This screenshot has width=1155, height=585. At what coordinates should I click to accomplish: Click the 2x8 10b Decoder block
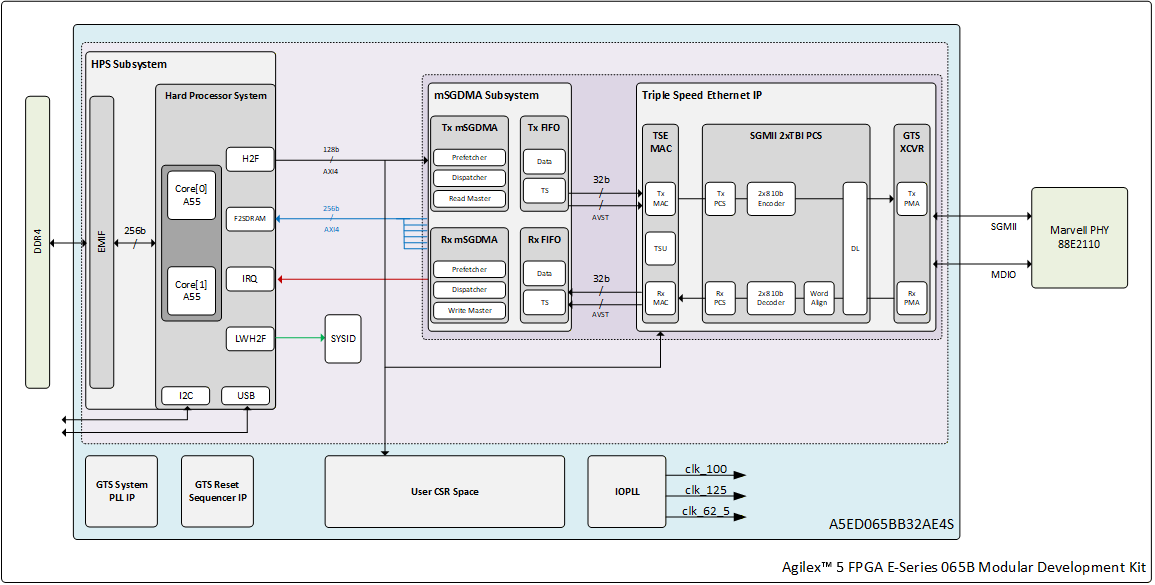click(x=771, y=298)
